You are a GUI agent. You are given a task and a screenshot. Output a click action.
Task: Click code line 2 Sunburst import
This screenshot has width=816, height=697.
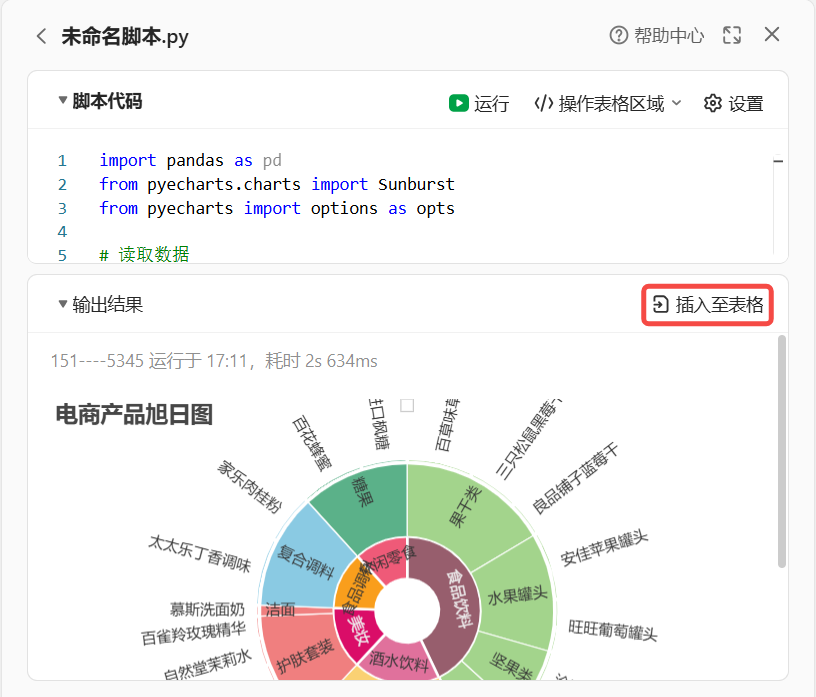(277, 184)
